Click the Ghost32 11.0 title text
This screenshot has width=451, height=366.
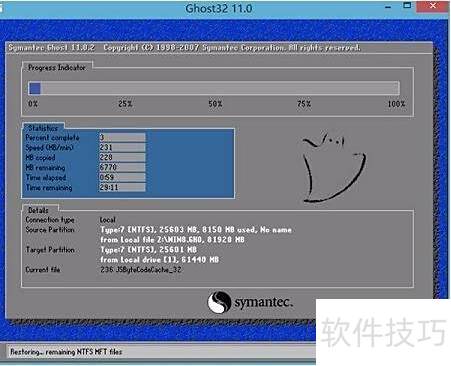click(x=219, y=8)
